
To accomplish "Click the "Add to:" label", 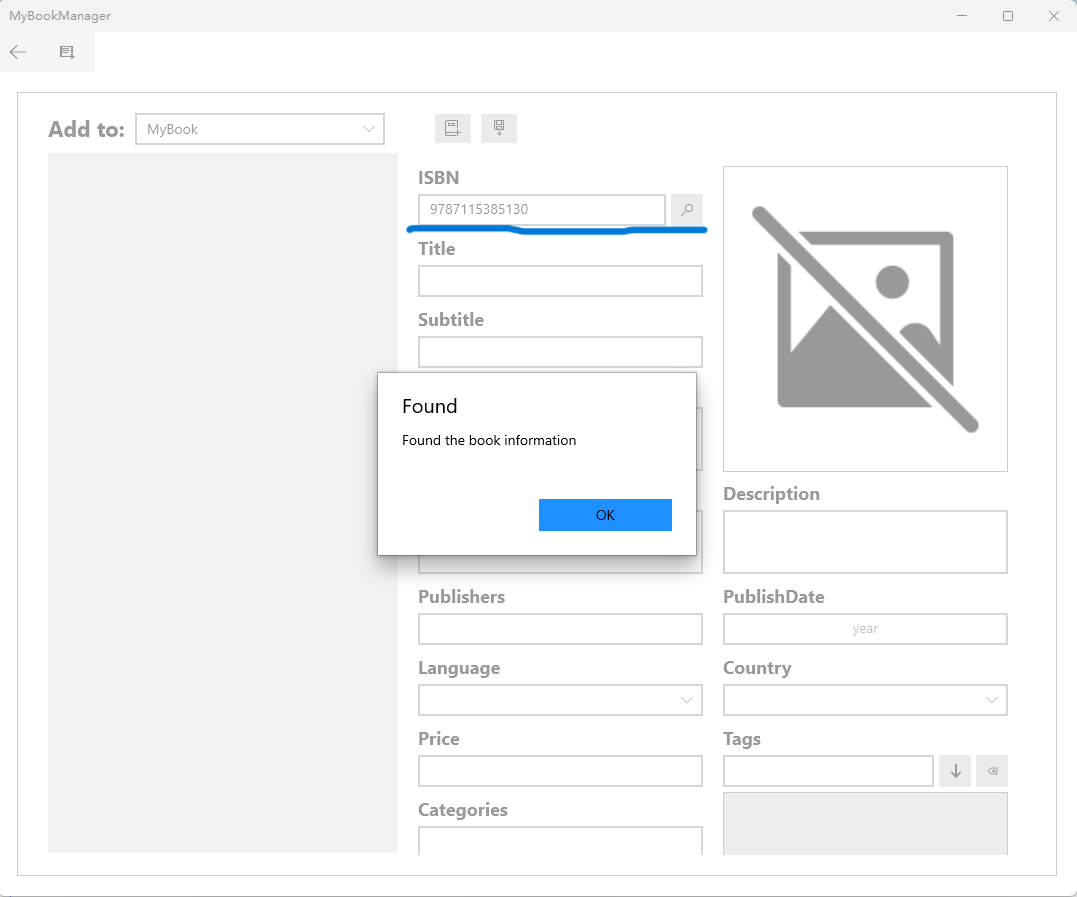I will coord(87,129).
